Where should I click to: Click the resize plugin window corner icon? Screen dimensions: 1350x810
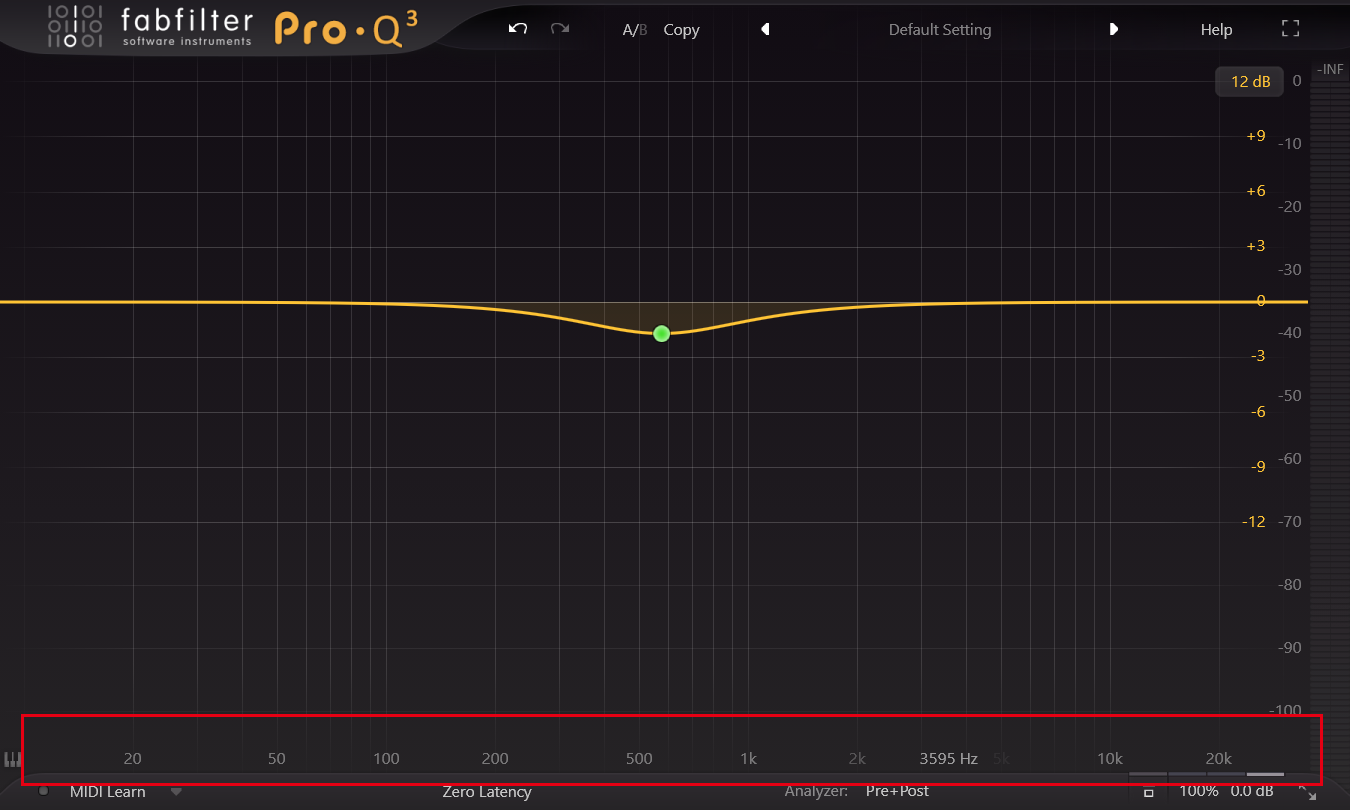point(1307,793)
